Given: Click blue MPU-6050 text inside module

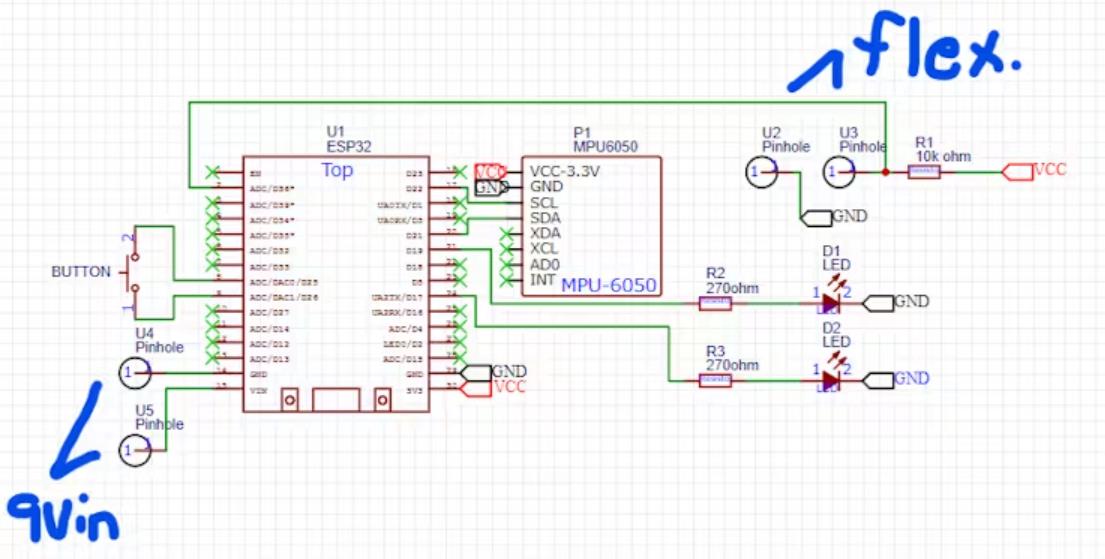Looking at the screenshot, I should pyautogui.click(x=608, y=285).
